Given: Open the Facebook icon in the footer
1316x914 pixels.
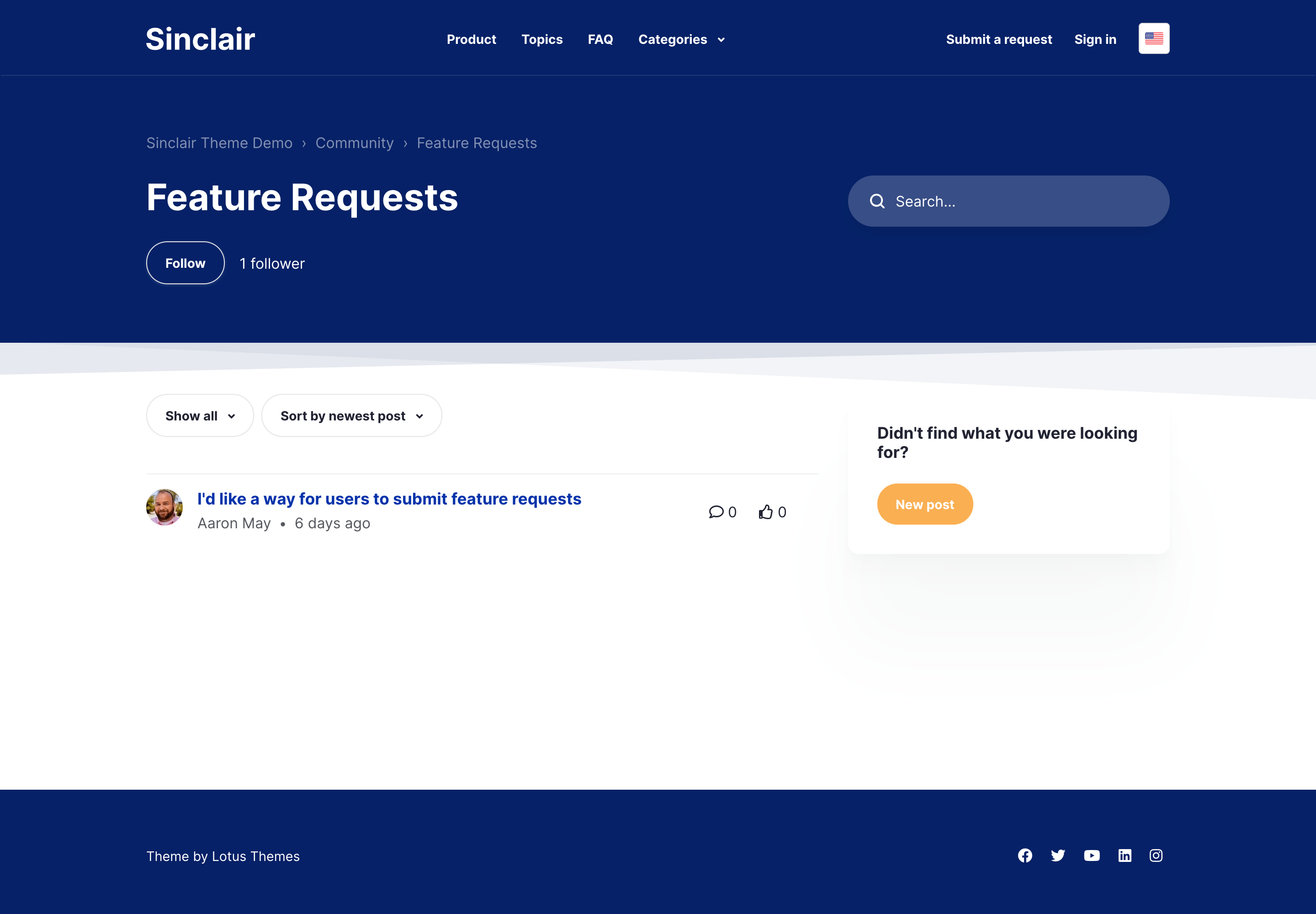Looking at the screenshot, I should point(1024,855).
